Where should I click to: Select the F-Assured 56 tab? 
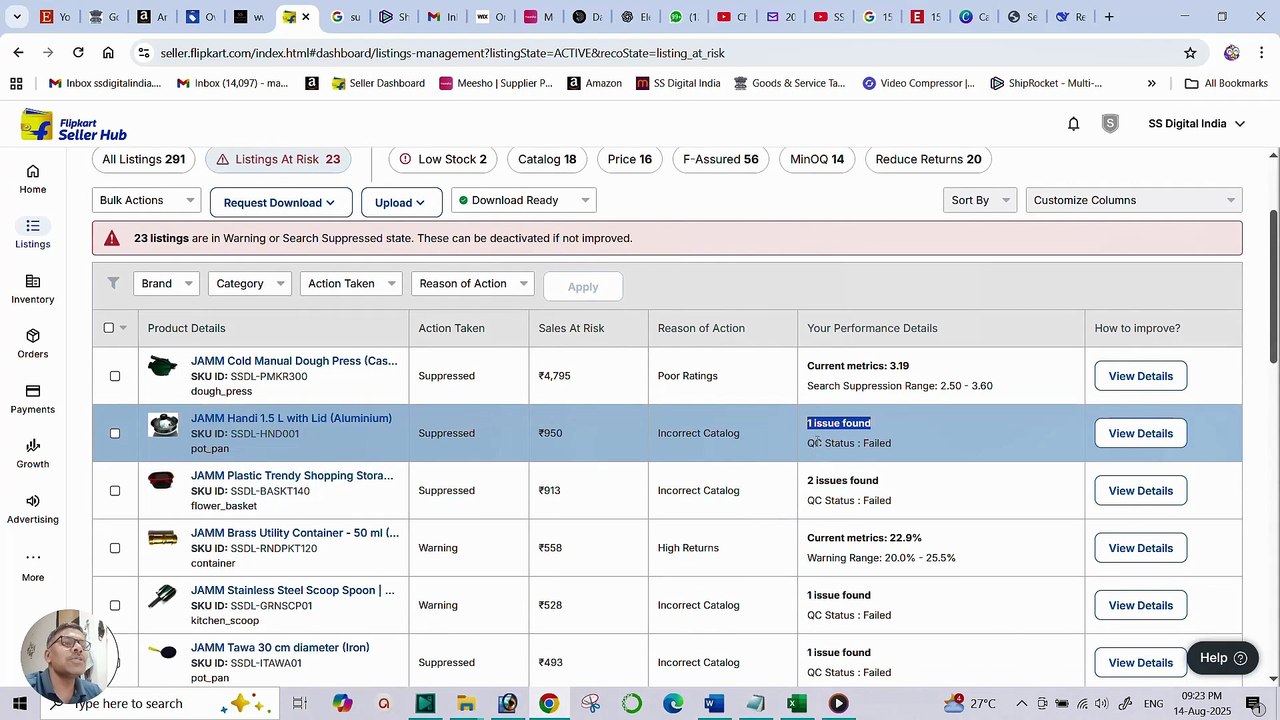coord(721,159)
